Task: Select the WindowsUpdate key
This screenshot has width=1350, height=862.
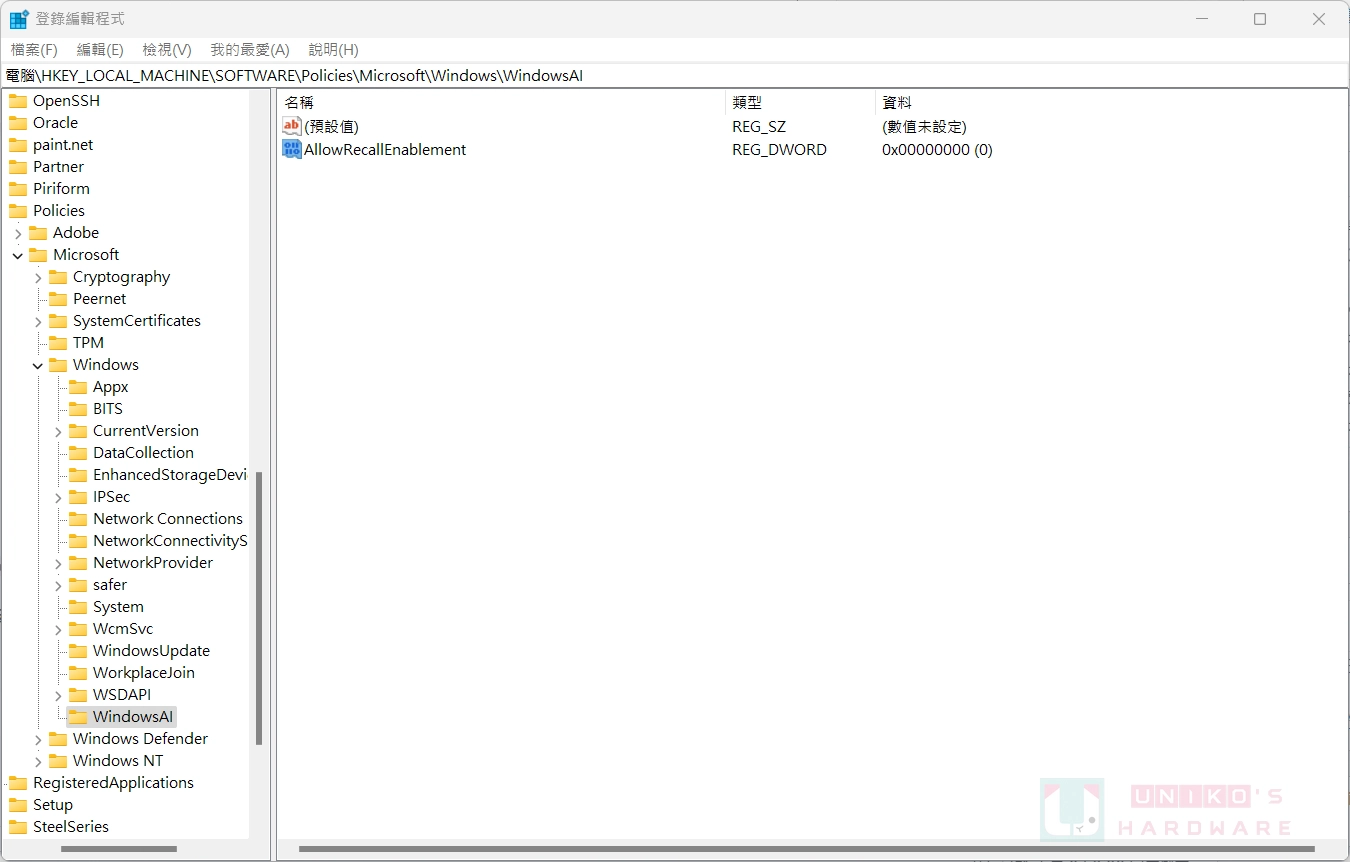Action: click(151, 651)
